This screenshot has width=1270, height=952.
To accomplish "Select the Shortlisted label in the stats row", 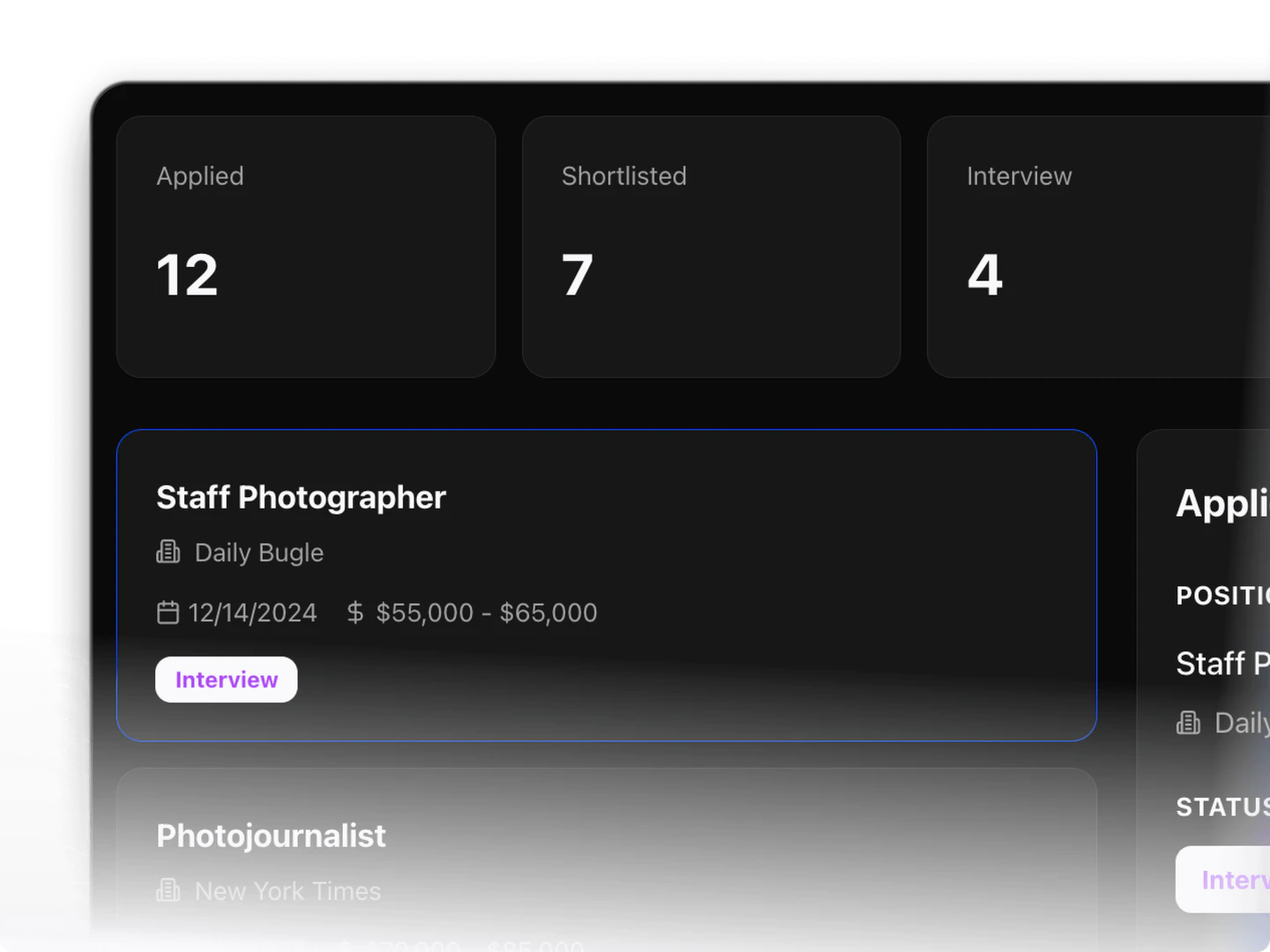I will click(624, 176).
